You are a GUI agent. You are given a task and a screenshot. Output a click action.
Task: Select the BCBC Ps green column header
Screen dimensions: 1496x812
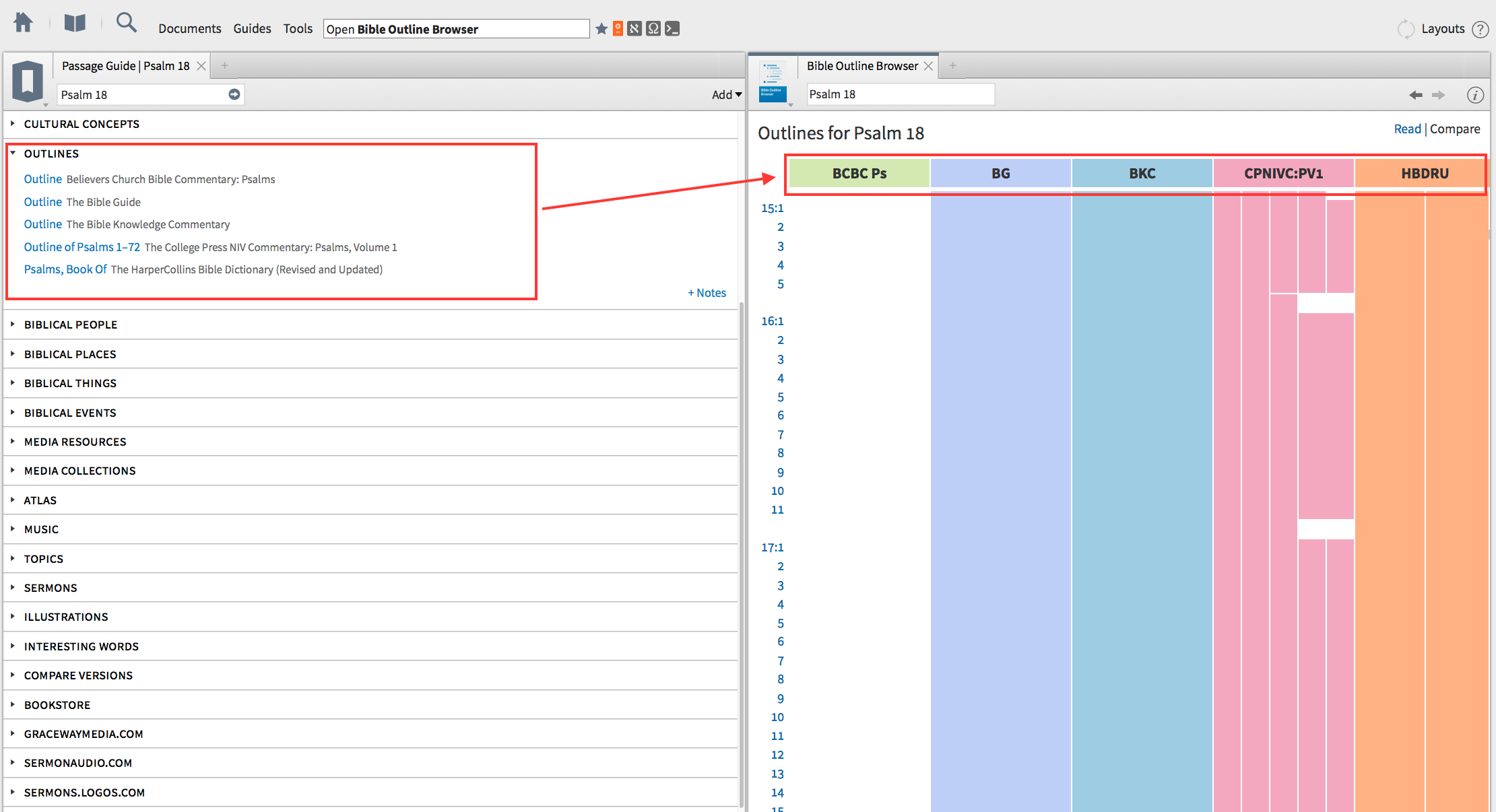tap(859, 173)
